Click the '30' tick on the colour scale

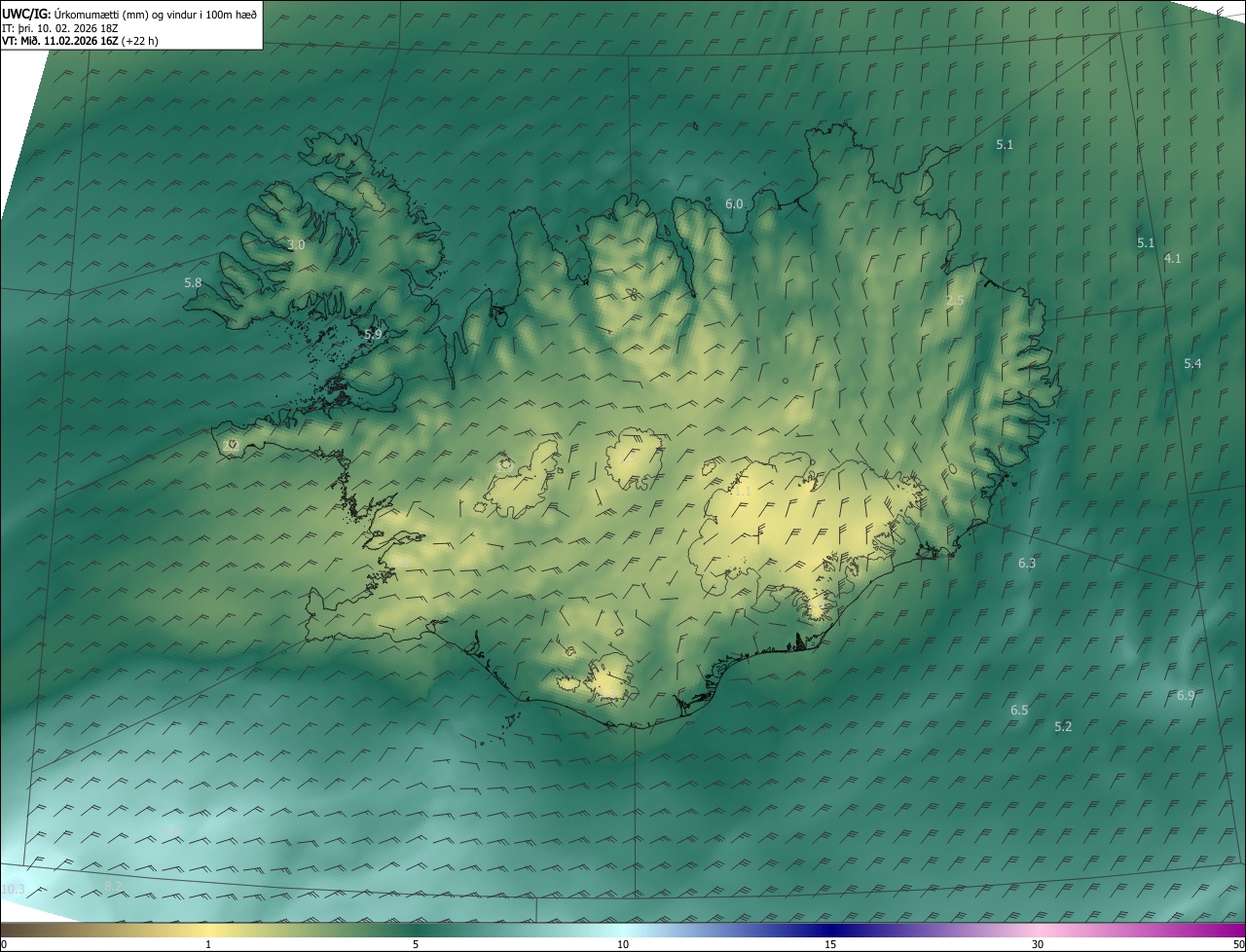1038,944
